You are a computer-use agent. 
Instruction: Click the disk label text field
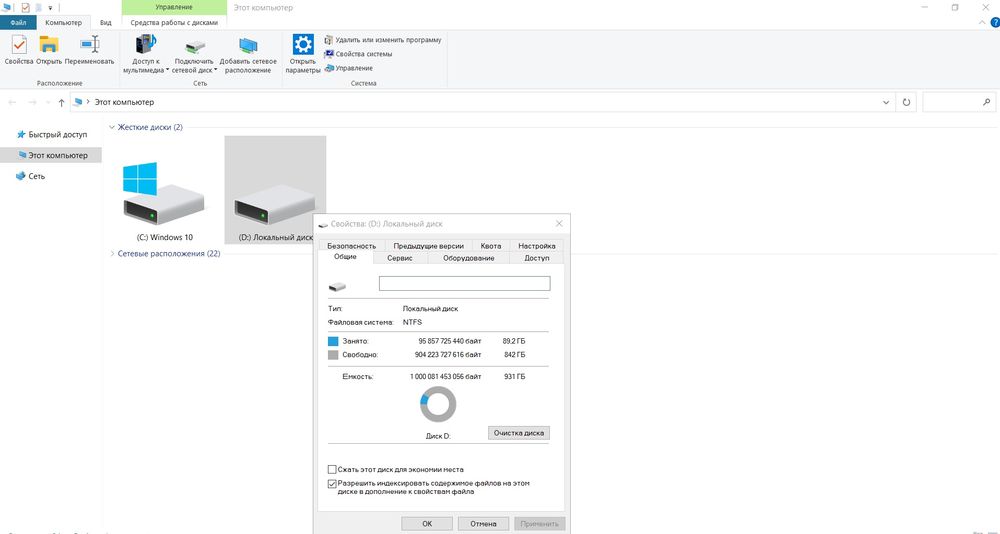coord(464,283)
